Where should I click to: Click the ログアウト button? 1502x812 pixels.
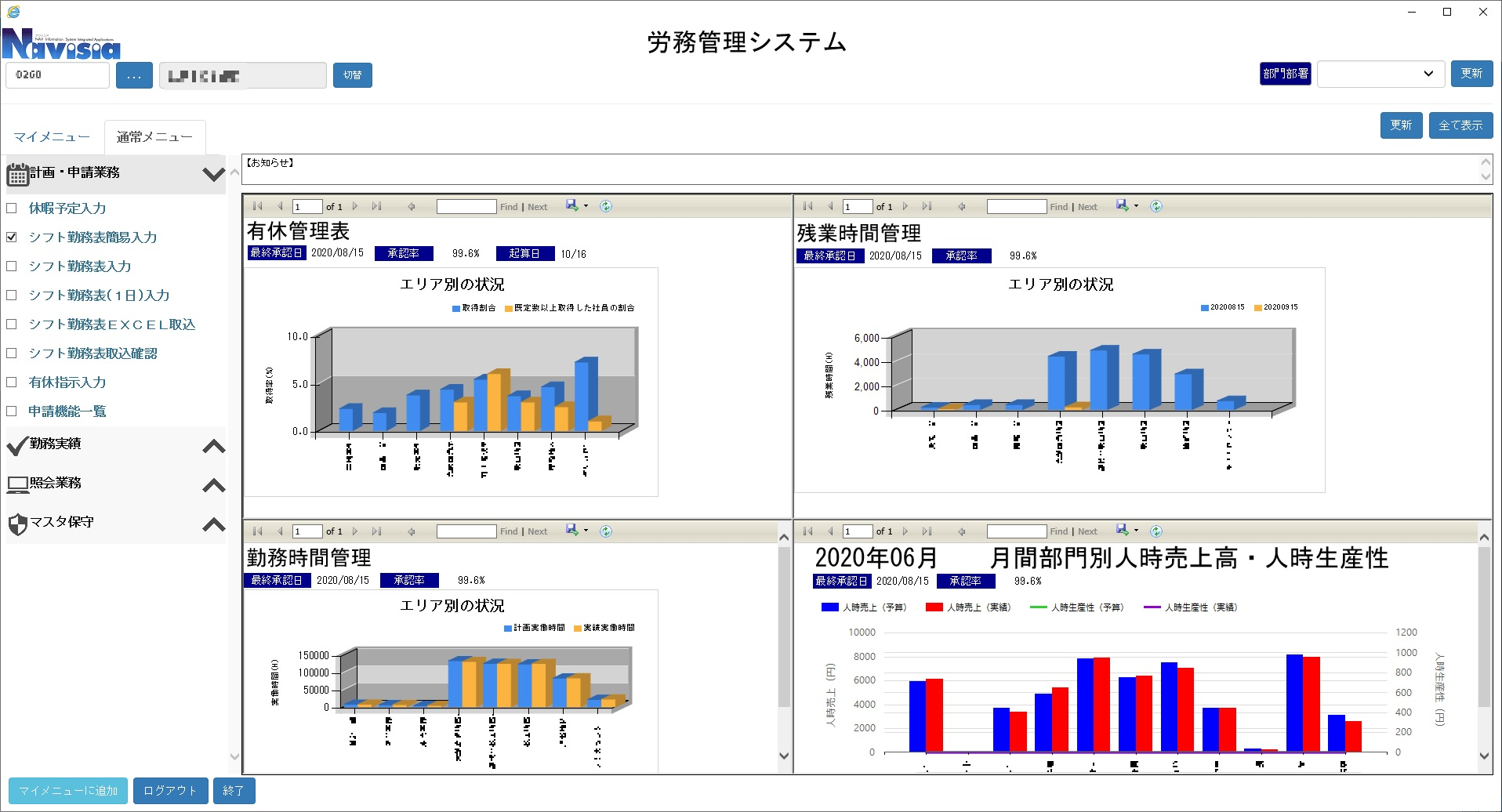pos(170,791)
